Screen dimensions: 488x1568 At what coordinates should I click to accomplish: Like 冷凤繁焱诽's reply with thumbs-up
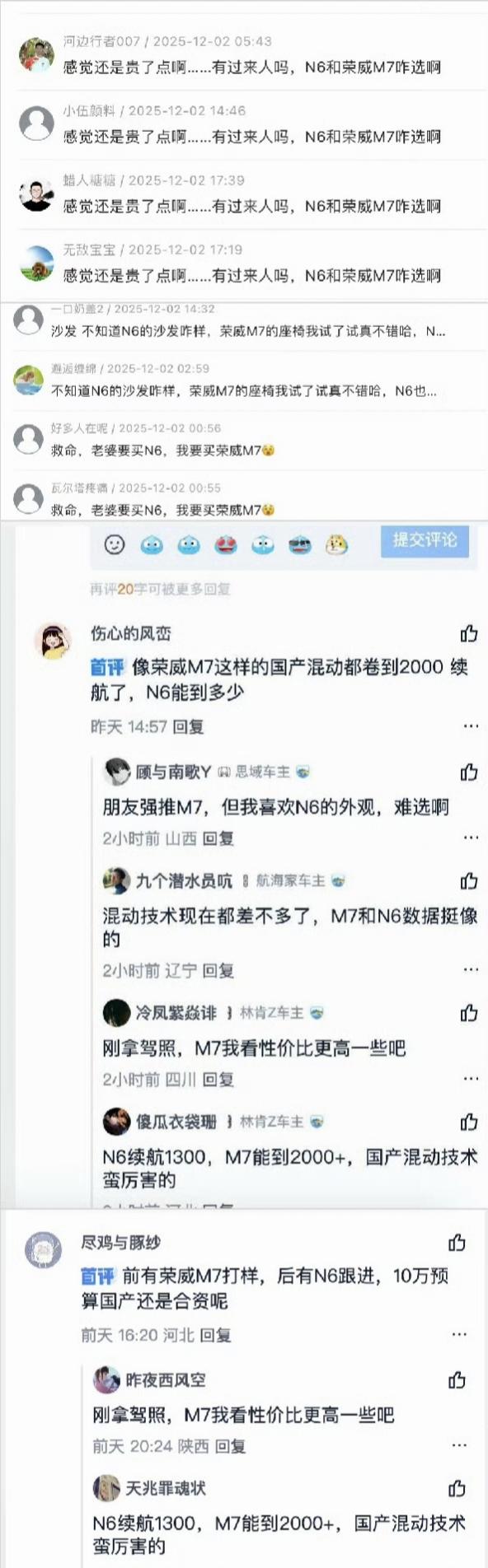tap(469, 1012)
